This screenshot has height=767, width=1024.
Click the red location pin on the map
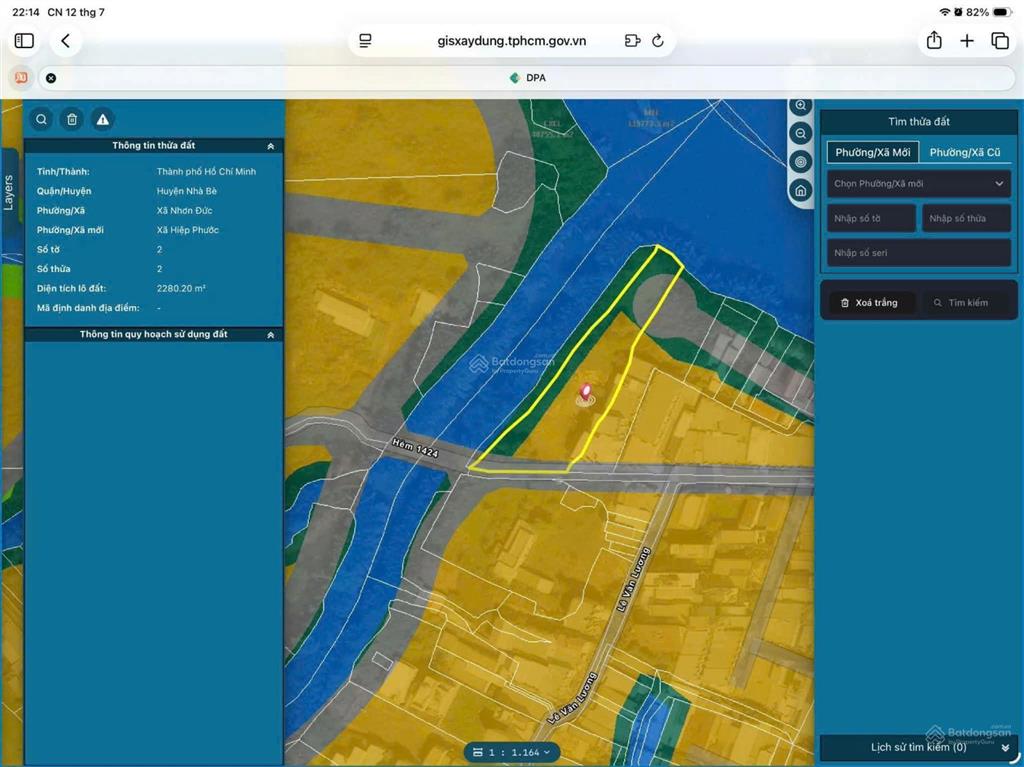[x=585, y=393]
